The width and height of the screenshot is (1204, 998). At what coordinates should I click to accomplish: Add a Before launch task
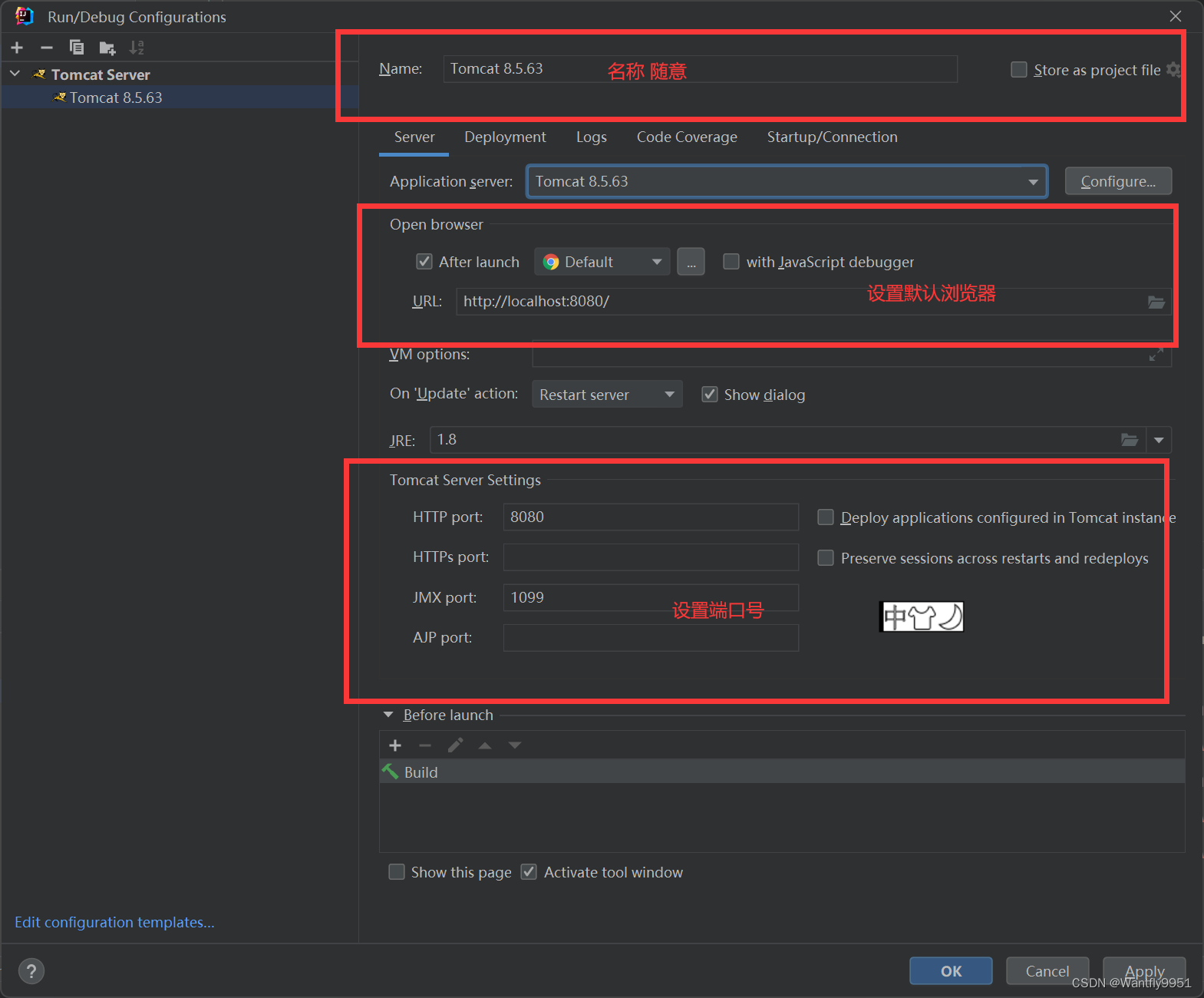click(x=395, y=745)
